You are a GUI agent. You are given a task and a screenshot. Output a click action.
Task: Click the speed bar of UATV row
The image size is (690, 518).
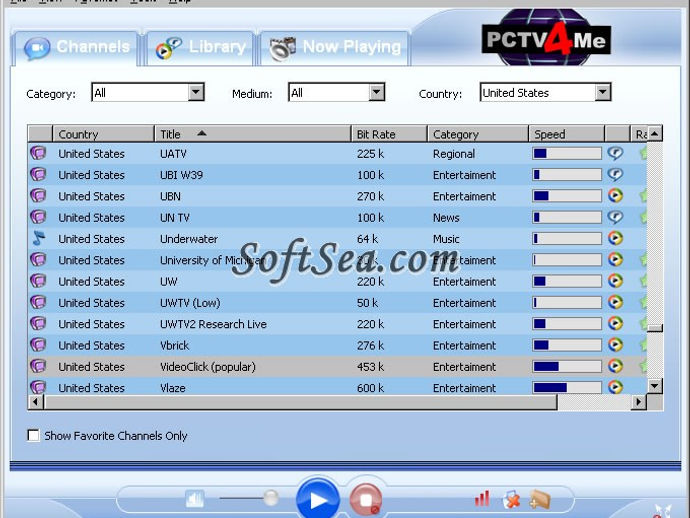click(x=566, y=153)
